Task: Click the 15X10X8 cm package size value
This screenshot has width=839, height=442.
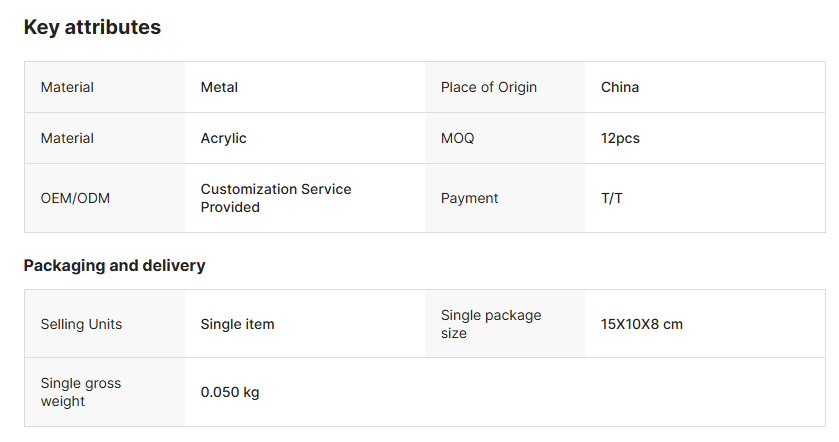Action: click(x=641, y=324)
